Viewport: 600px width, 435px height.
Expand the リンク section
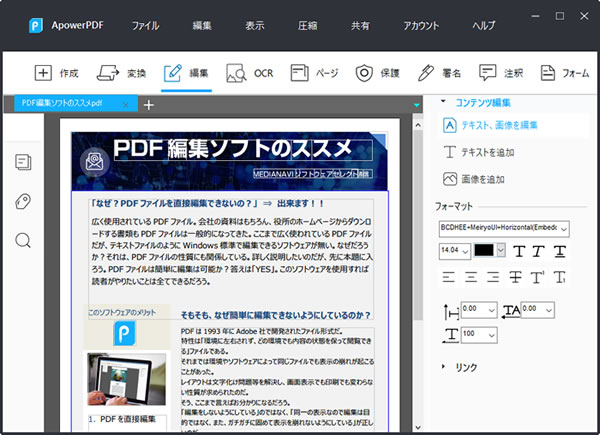point(443,367)
